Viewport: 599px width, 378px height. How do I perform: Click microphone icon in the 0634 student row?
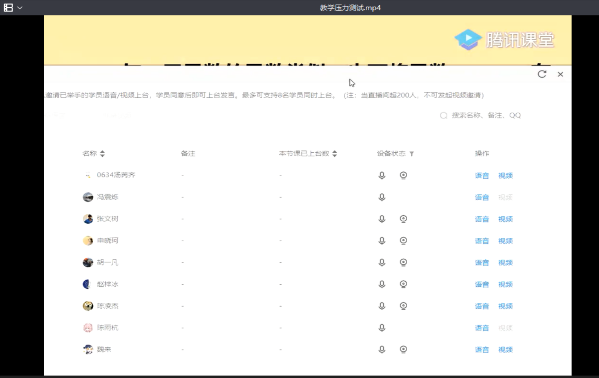pos(382,175)
